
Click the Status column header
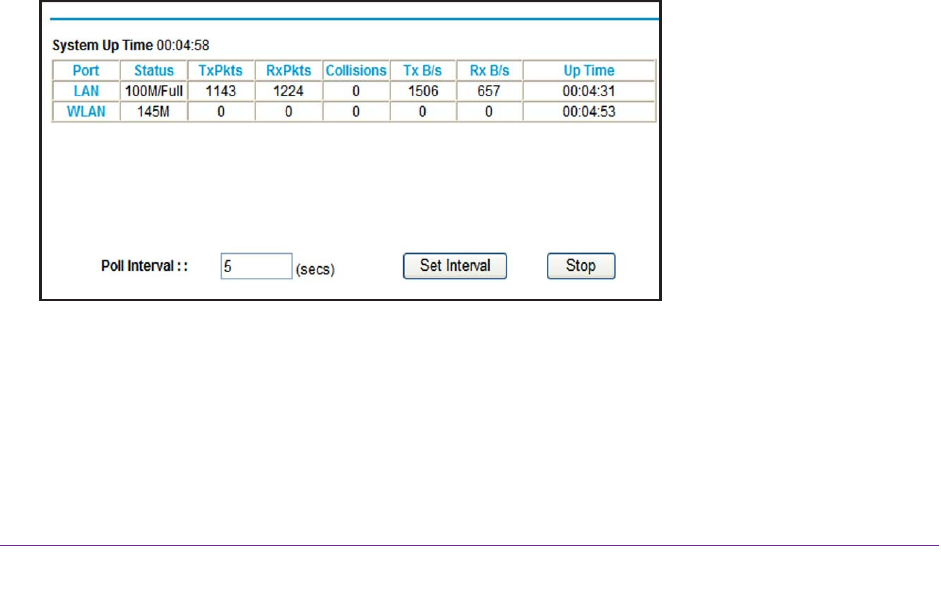click(154, 70)
